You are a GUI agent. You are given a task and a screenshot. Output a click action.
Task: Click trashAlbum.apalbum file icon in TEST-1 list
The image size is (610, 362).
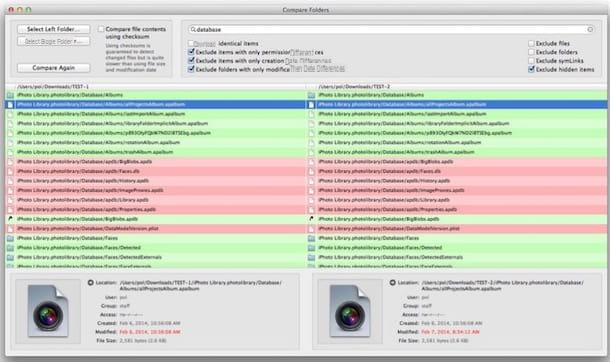(x=10, y=152)
